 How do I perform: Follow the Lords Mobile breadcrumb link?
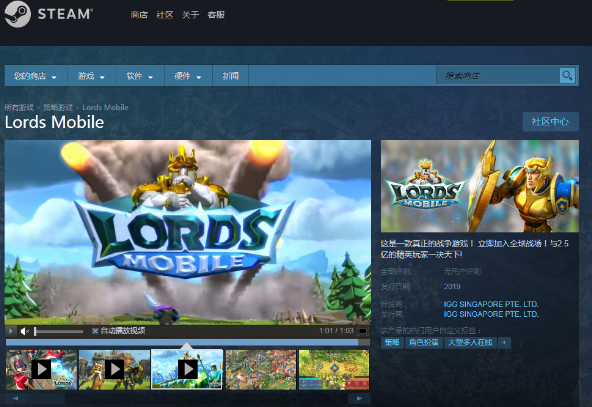pyautogui.click(x=105, y=108)
